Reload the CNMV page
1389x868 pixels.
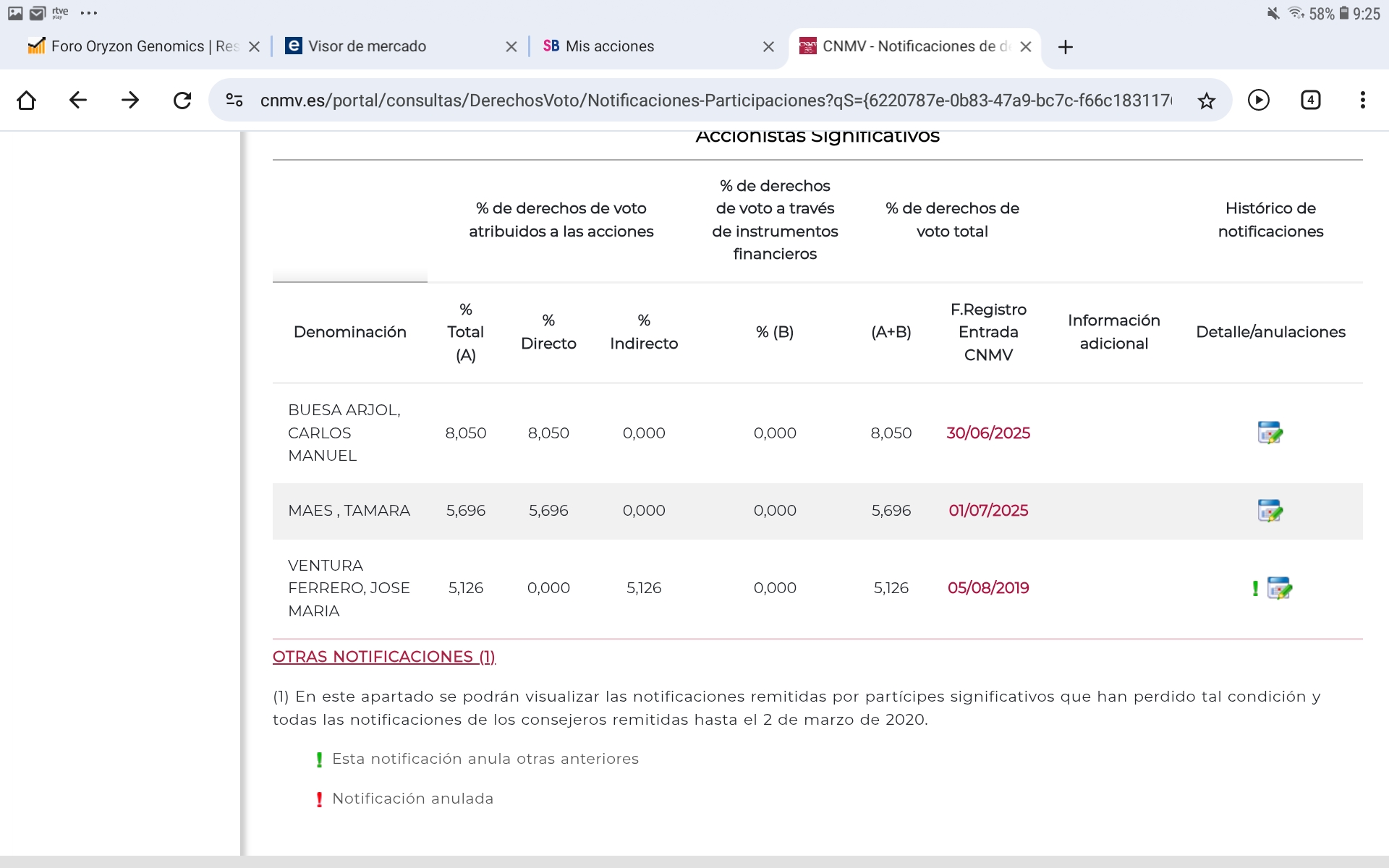pos(182,100)
